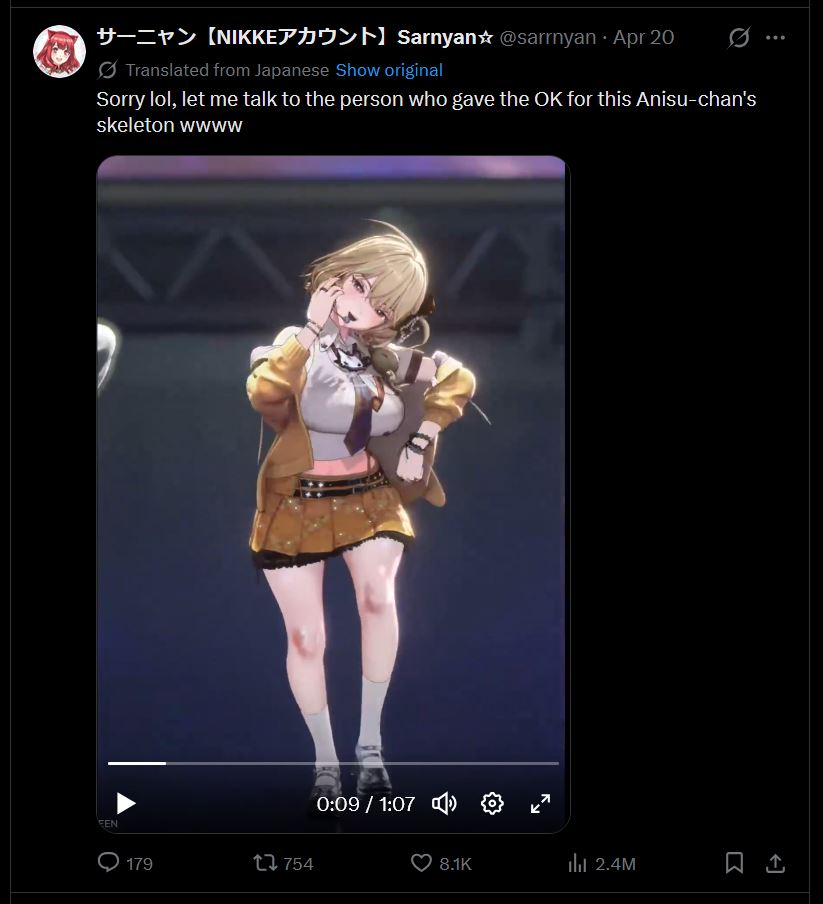Seek within the video progress bar
Screen dimensions: 823x904
click(333, 763)
